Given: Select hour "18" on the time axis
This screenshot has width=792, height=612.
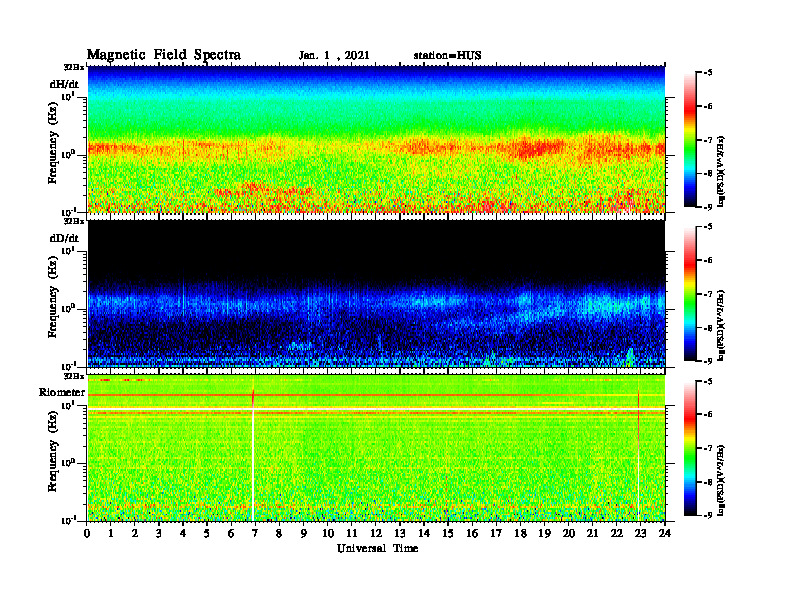Looking at the screenshot, I should 520,533.
